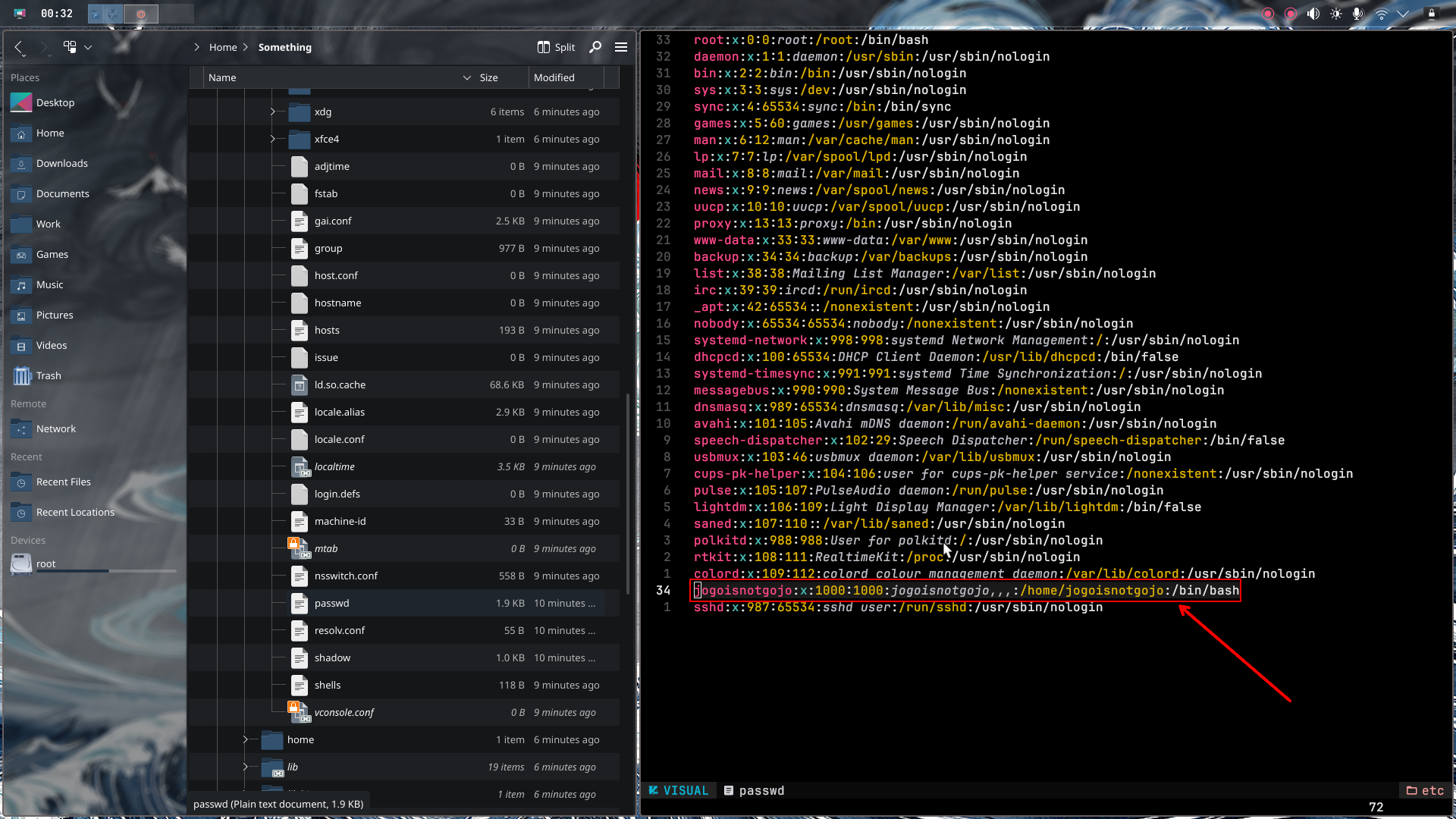Click the brightness icon in the system tray
The image size is (1456, 819).
(x=1335, y=13)
